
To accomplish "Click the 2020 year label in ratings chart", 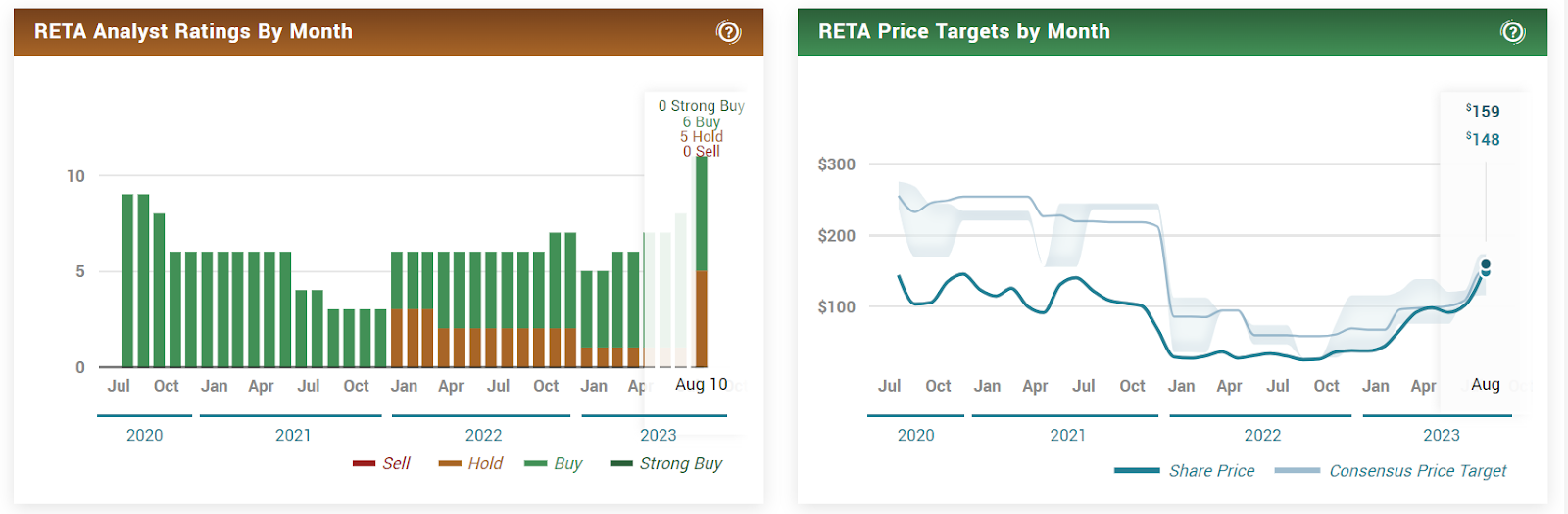I will [145, 436].
